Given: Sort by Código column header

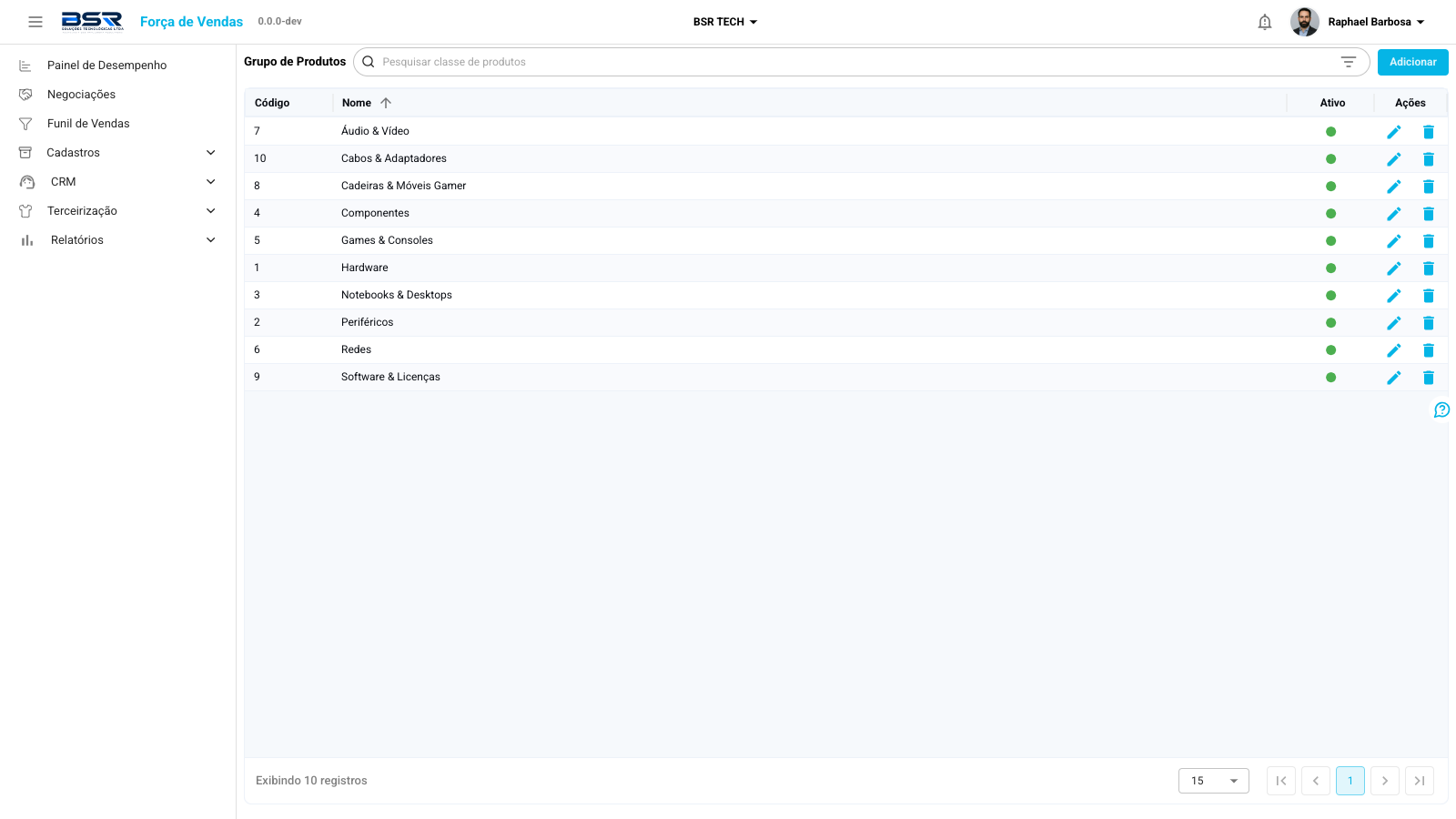Looking at the screenshot, I should [272, 103].
